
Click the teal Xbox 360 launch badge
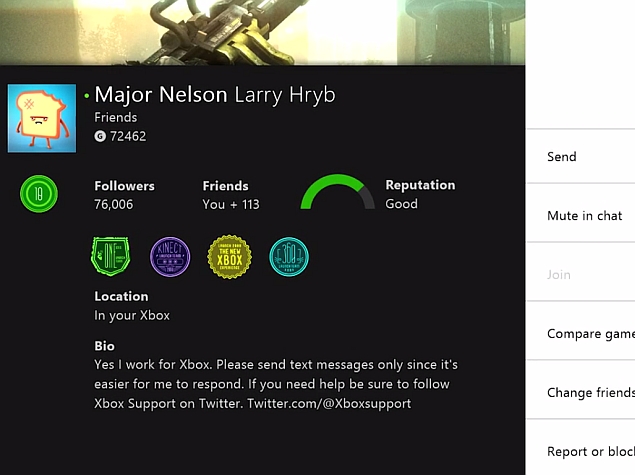(289, 257)
